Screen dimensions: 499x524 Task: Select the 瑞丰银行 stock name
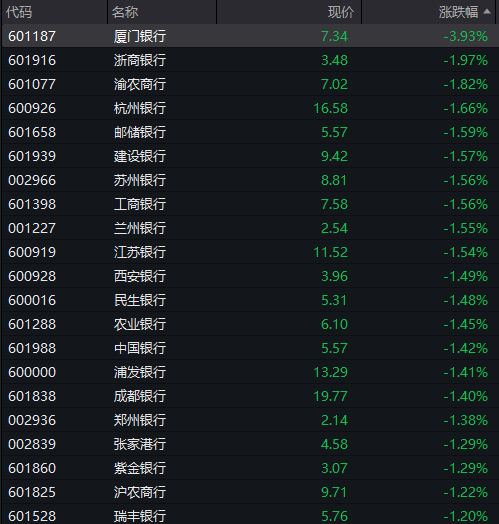[140, 516]
